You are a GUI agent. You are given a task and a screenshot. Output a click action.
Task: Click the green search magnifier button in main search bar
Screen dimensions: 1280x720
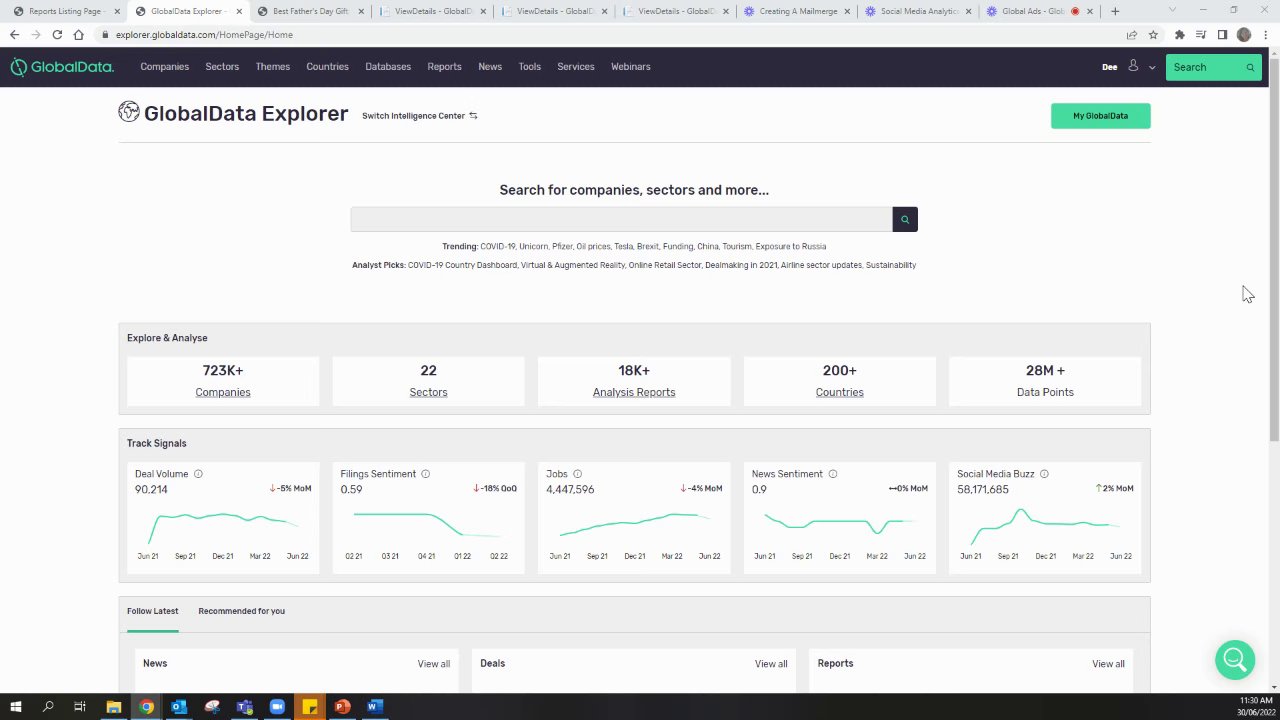pyautogui.click(x=905, y=219)
